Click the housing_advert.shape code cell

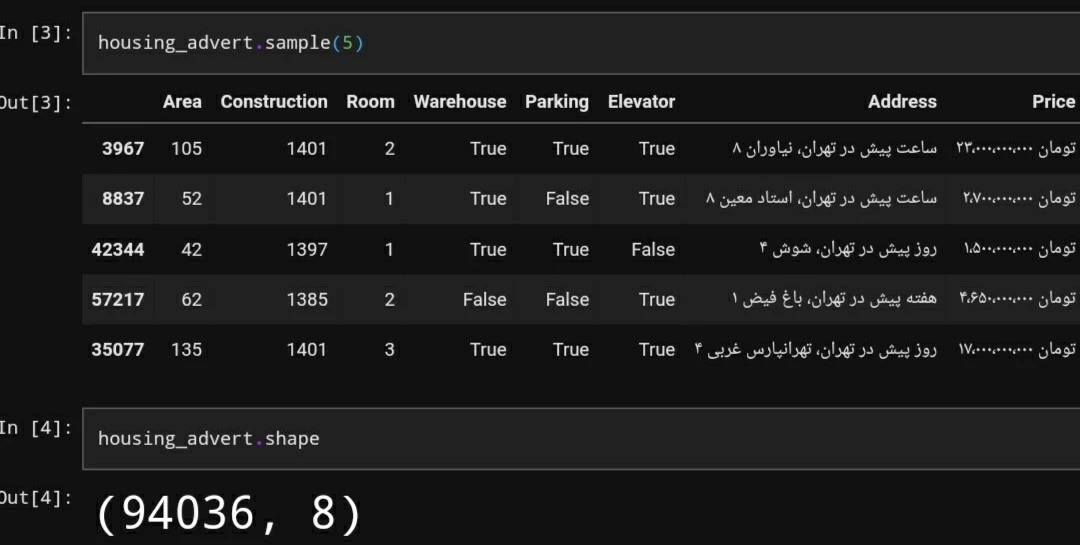(x=580, y=438)
